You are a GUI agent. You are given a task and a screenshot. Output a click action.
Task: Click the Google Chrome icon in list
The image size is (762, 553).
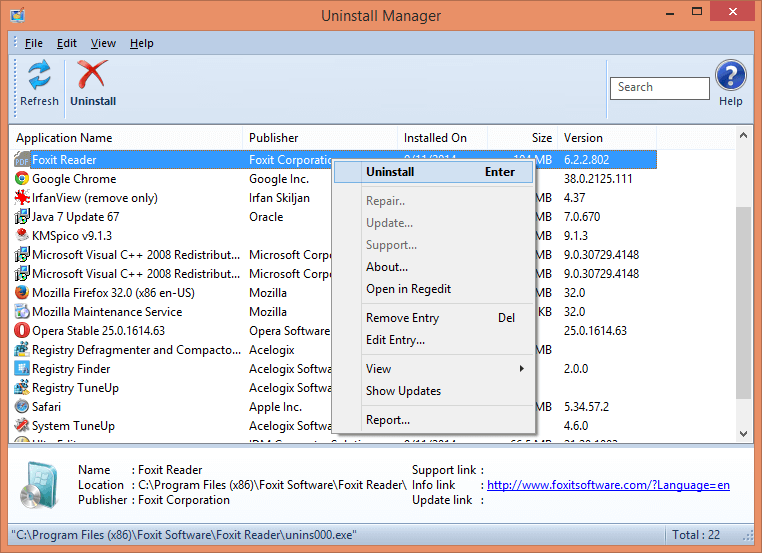click(x=22, y=178)
